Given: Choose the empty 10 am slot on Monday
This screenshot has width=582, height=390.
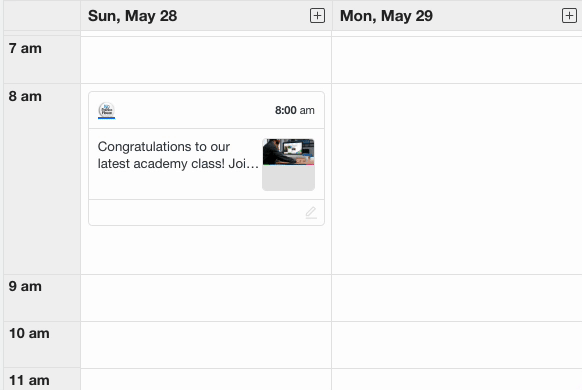Looking at the screenshot, I should coord(457,345).
